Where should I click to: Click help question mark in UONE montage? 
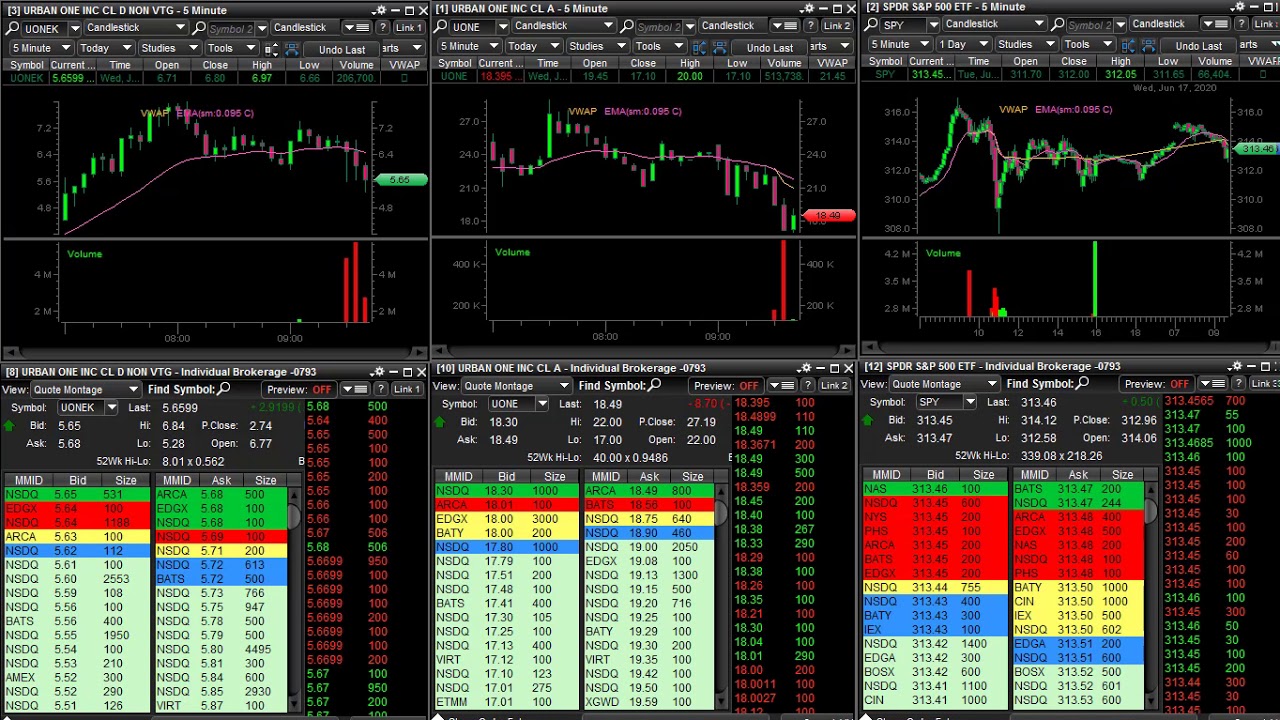click(x=808, y=385)
